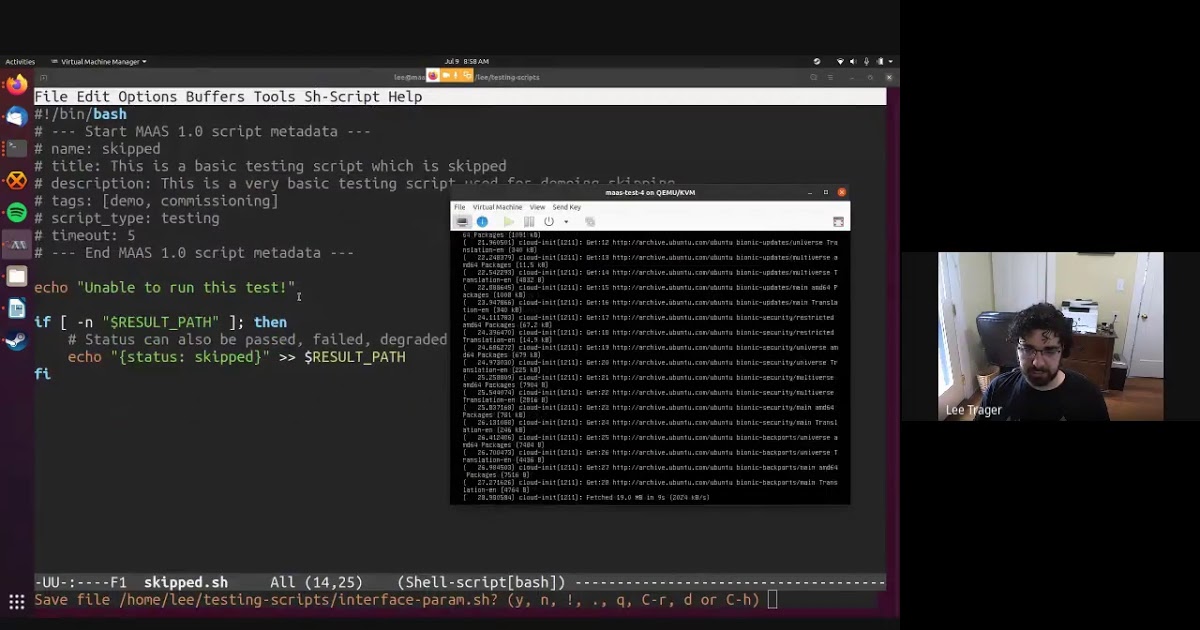The height and width of the screenshot is (630, 1200).
Task: Open the Send Key menu
Action: point(566,207)
